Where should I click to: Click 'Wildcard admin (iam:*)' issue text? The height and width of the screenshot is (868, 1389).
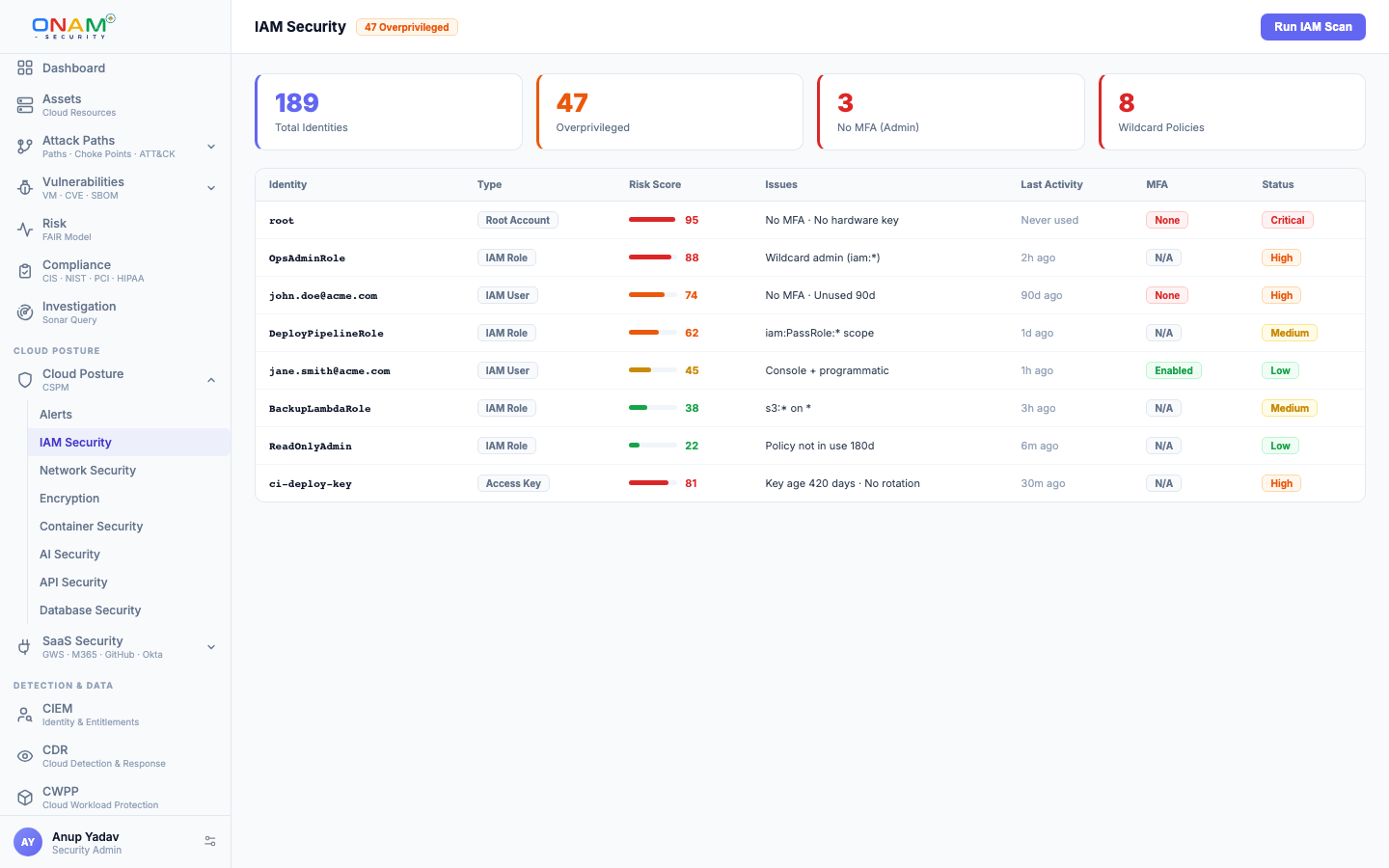point(823,258)
